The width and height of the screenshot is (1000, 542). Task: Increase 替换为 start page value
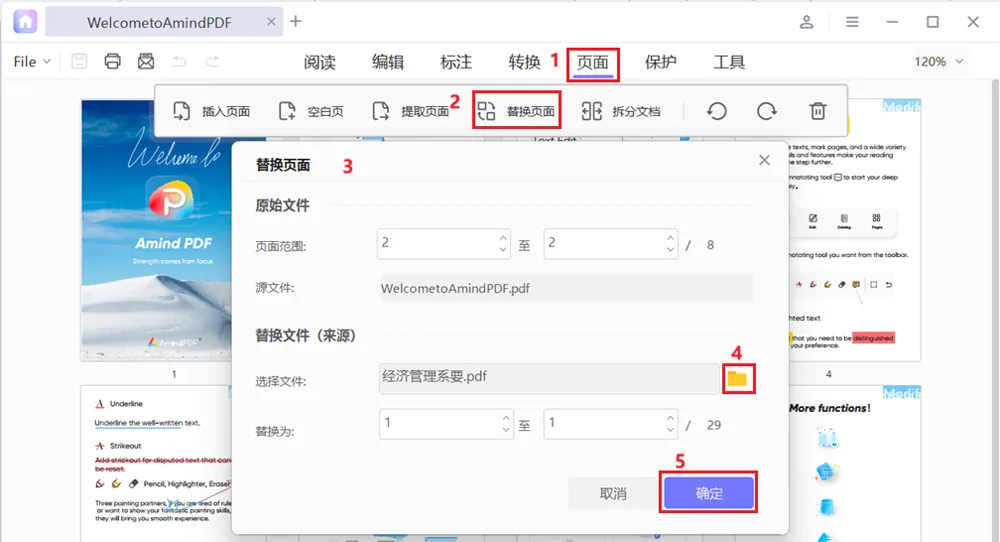point(506,418)
